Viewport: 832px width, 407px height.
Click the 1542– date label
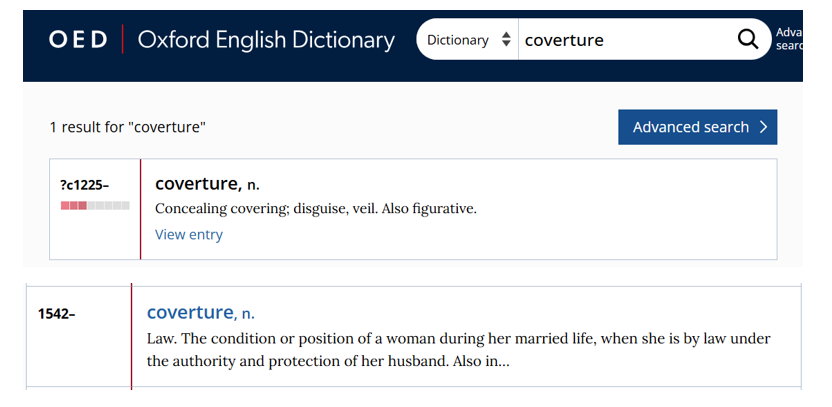point(56,314)
